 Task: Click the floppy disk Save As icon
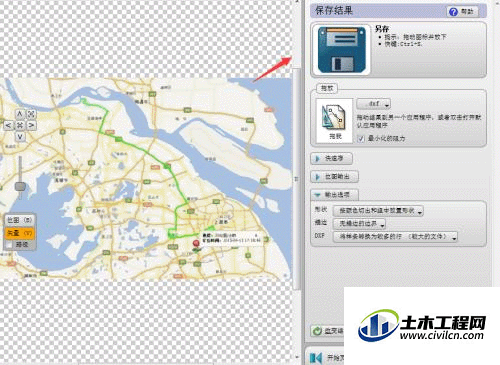pyautogui.click(x=341, y=50)
